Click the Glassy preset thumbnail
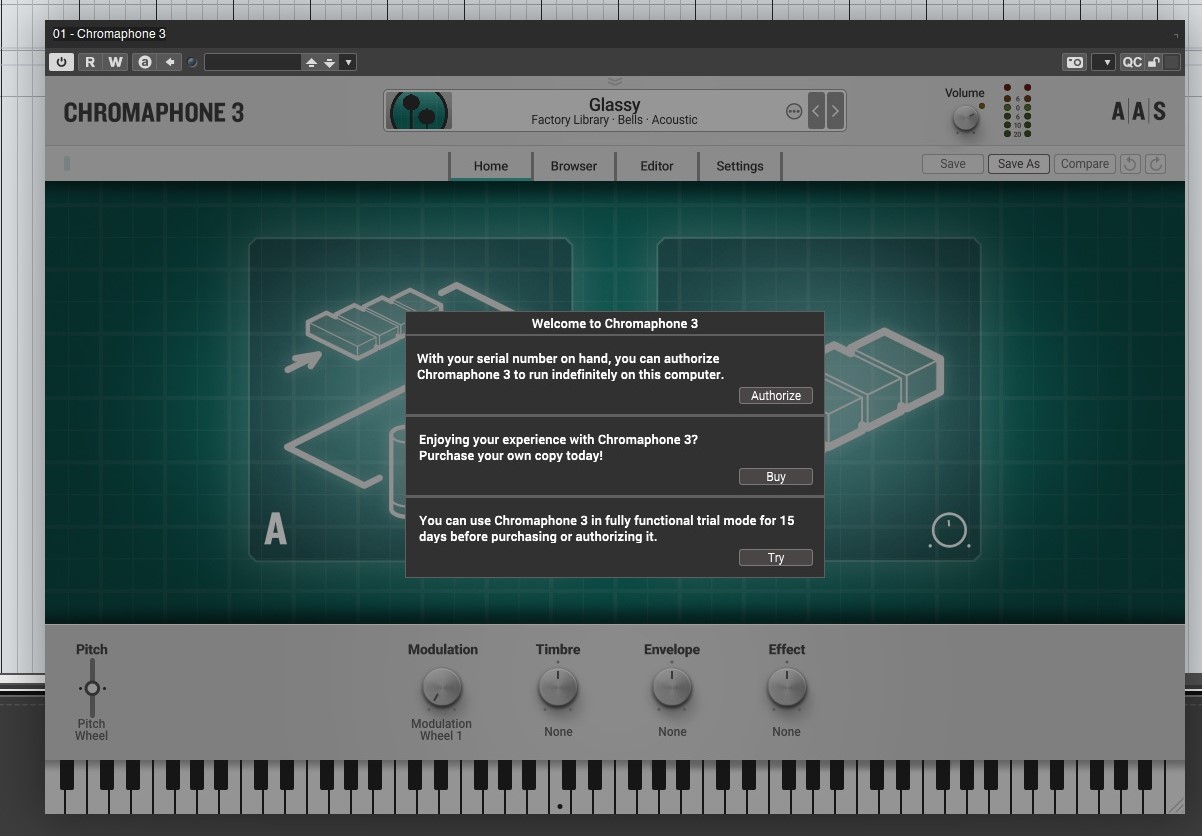This screenshot has width=1202, height=836. click(x=420, y=110)
